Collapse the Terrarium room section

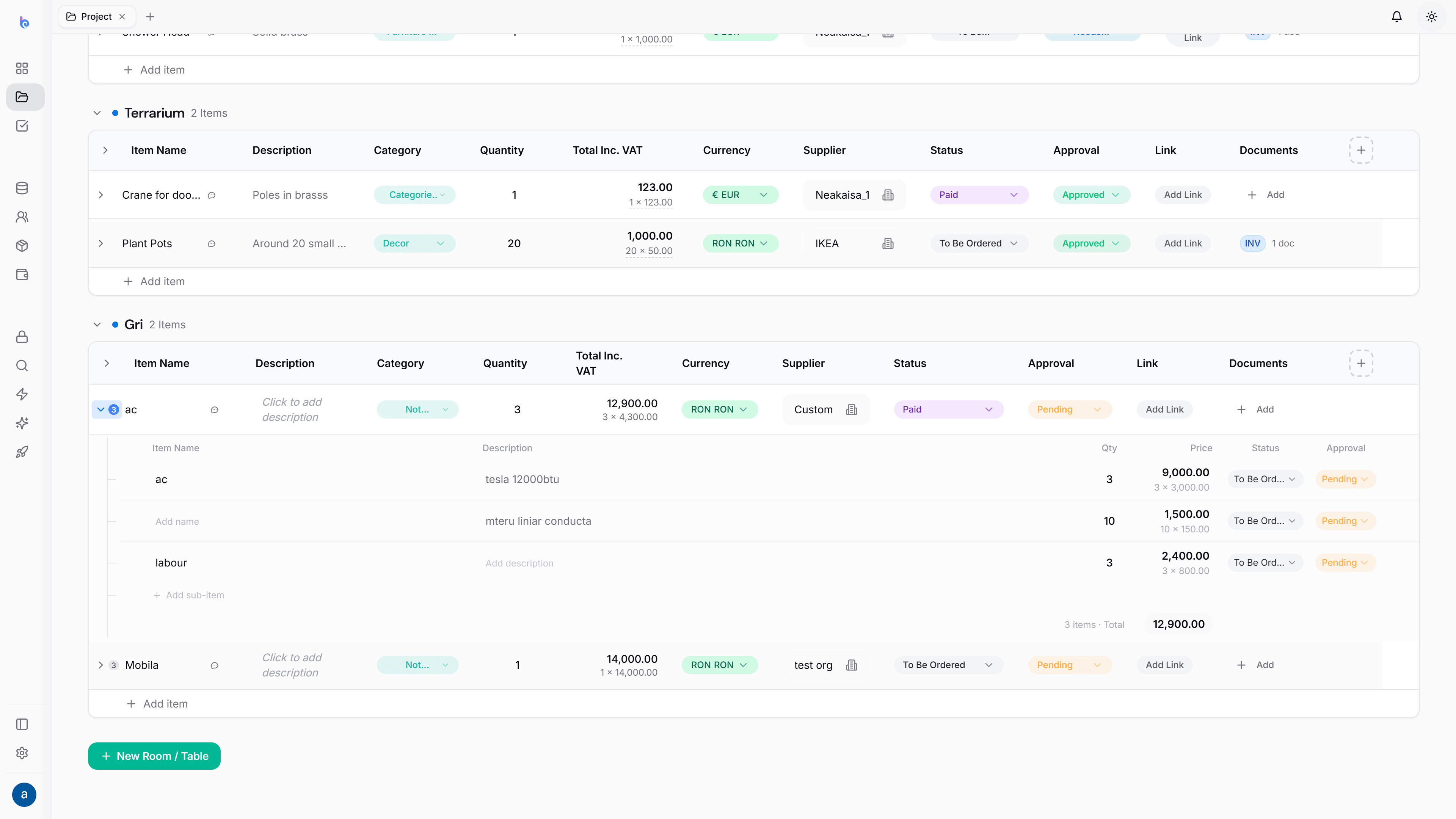point(97,114)
